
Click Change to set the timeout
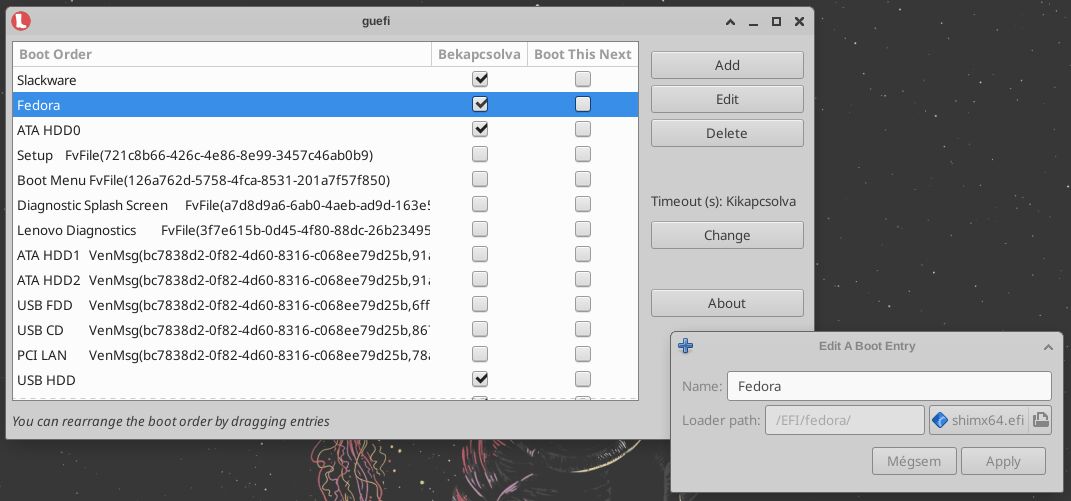tap(727, 235)
